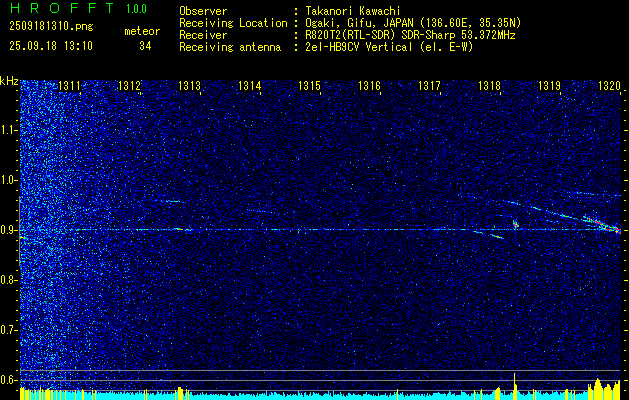629x400 pixels.
Task: Click the receiver R820T2 SDR-Sharp line
Action: 408,35
